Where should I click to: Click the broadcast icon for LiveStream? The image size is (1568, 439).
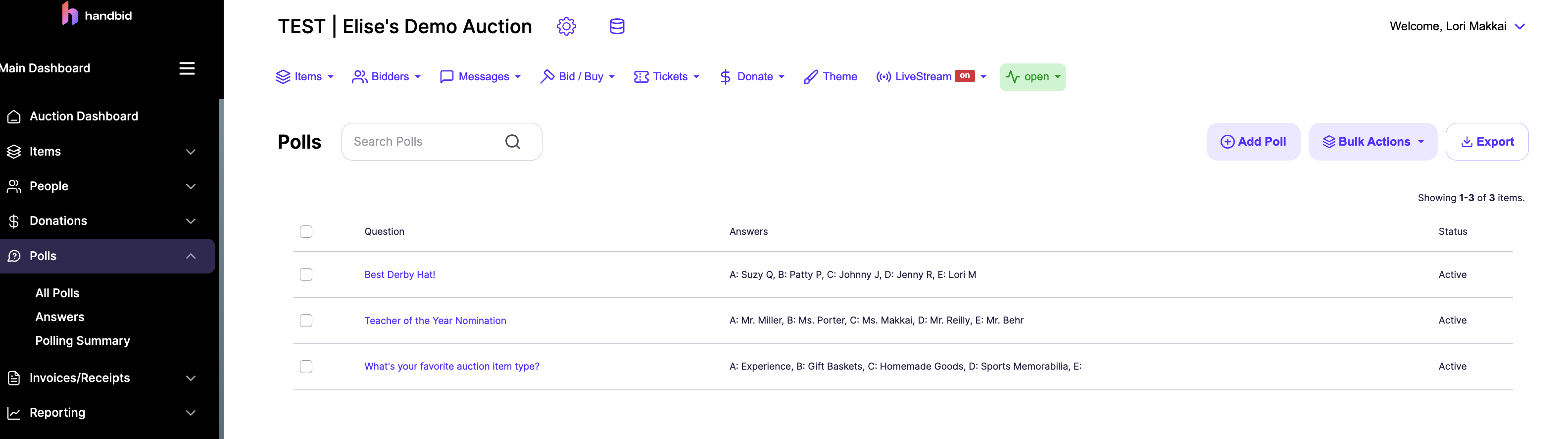[884, 77]
